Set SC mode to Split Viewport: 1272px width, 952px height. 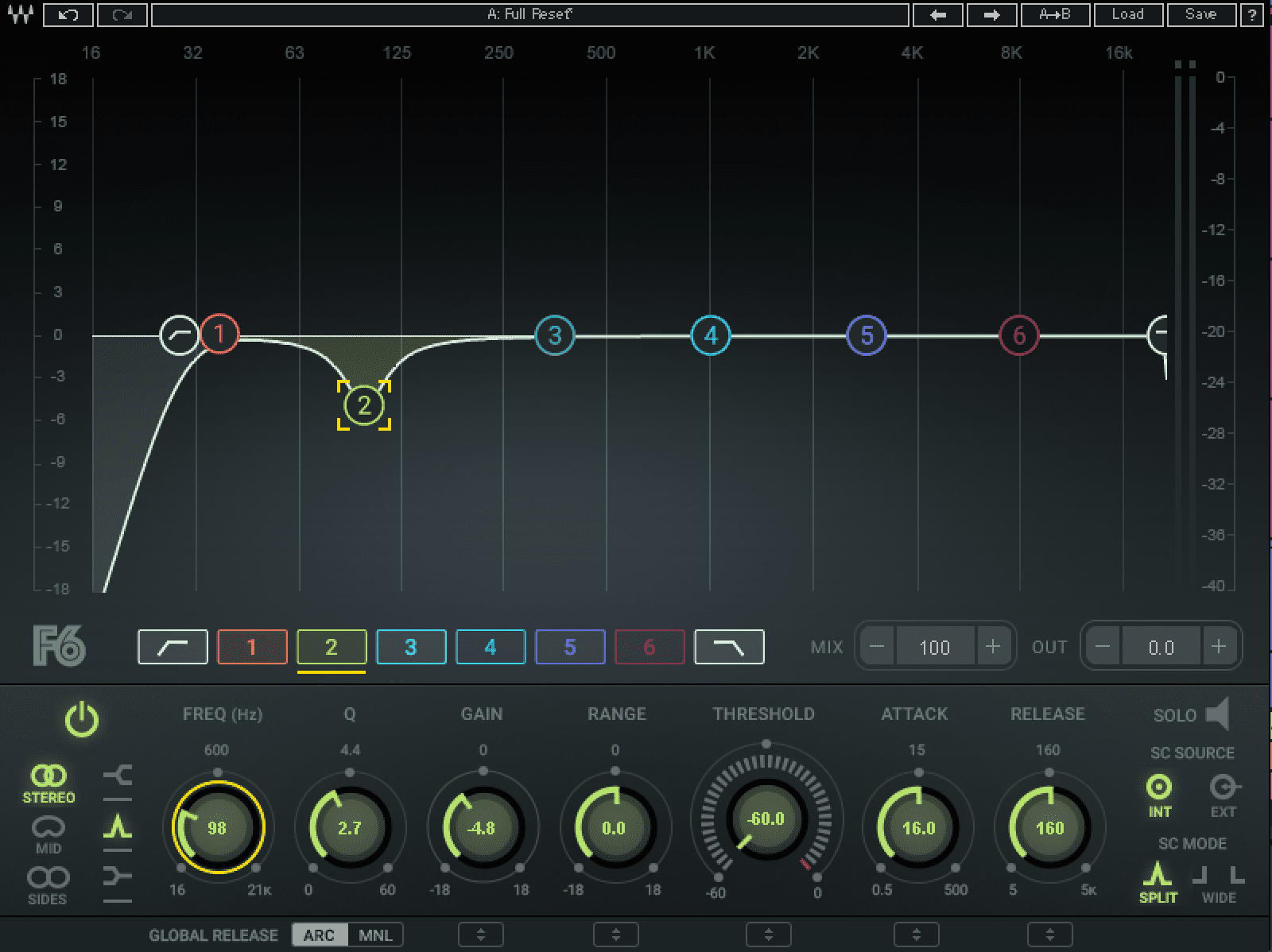(x=1158, y=884)
